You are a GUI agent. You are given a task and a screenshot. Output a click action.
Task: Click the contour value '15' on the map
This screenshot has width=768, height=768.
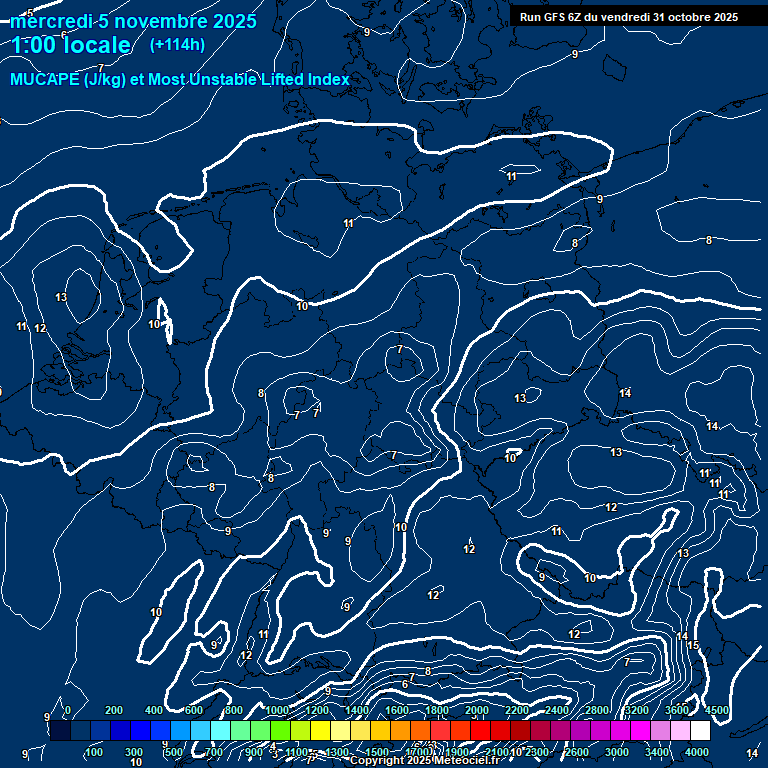coord(694,646)
